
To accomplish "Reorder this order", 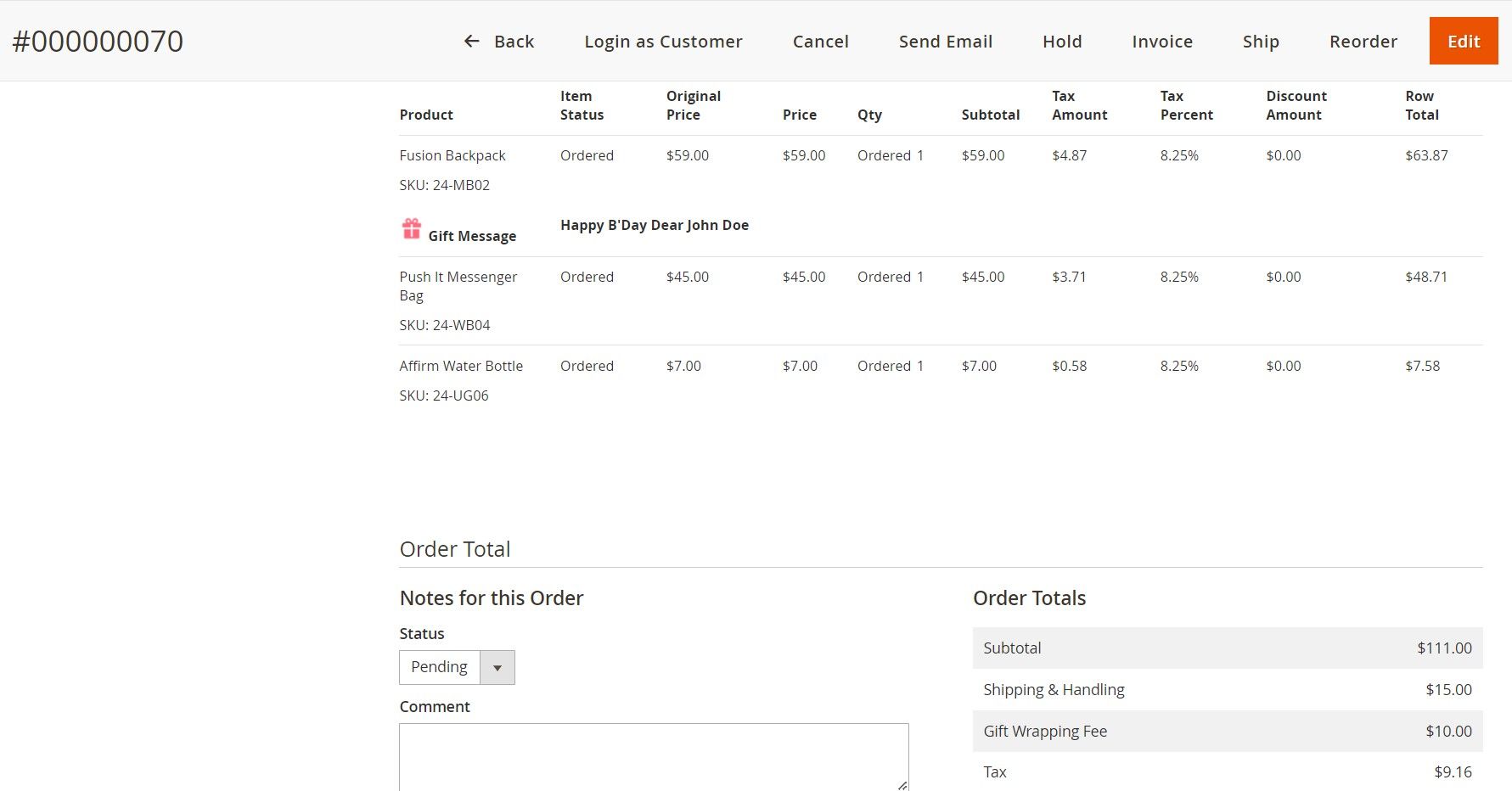I will tap(1363, 41).
